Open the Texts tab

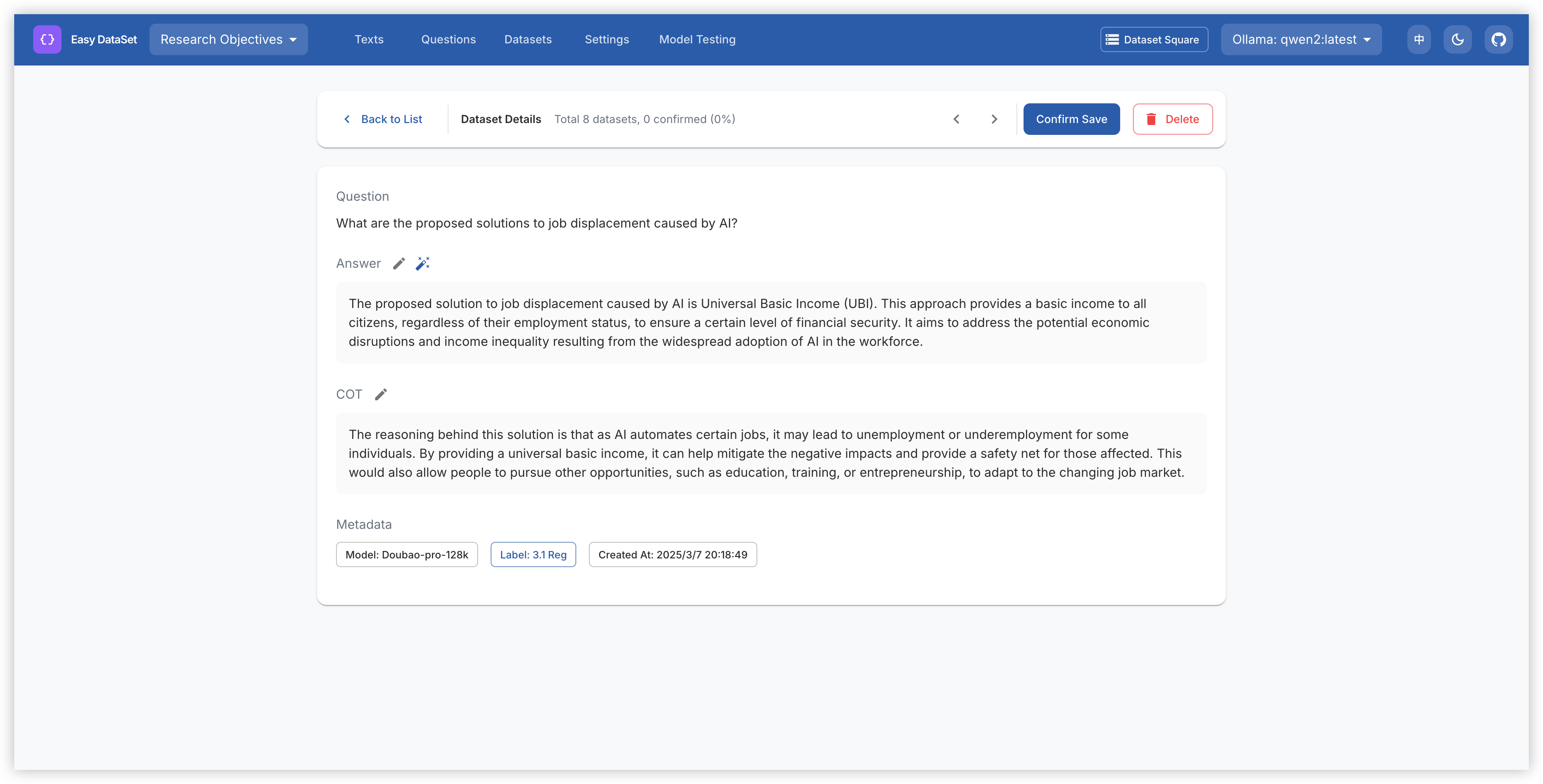[369, 39]
